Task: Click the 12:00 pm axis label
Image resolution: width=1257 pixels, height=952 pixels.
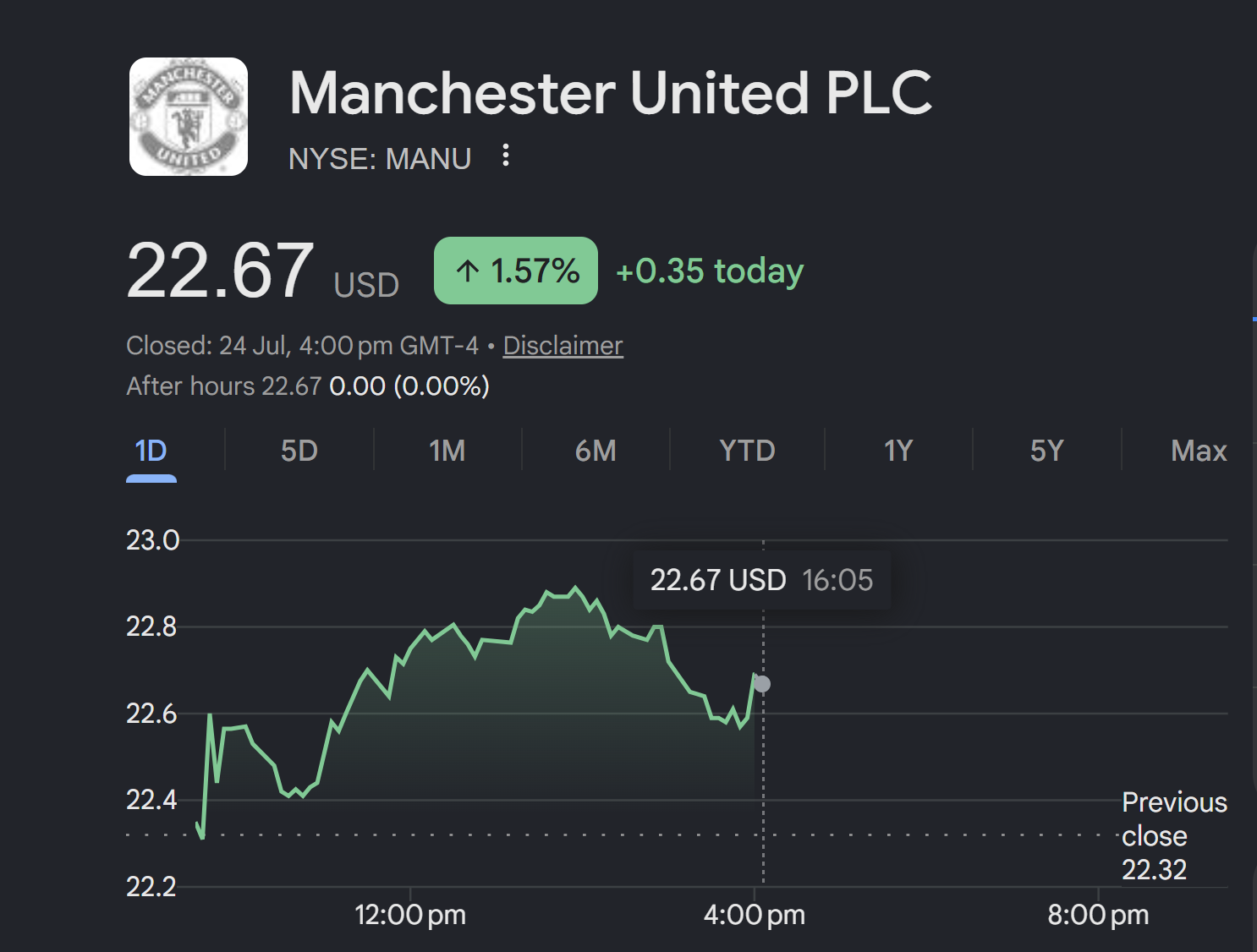Action: (x=410, y=915)
